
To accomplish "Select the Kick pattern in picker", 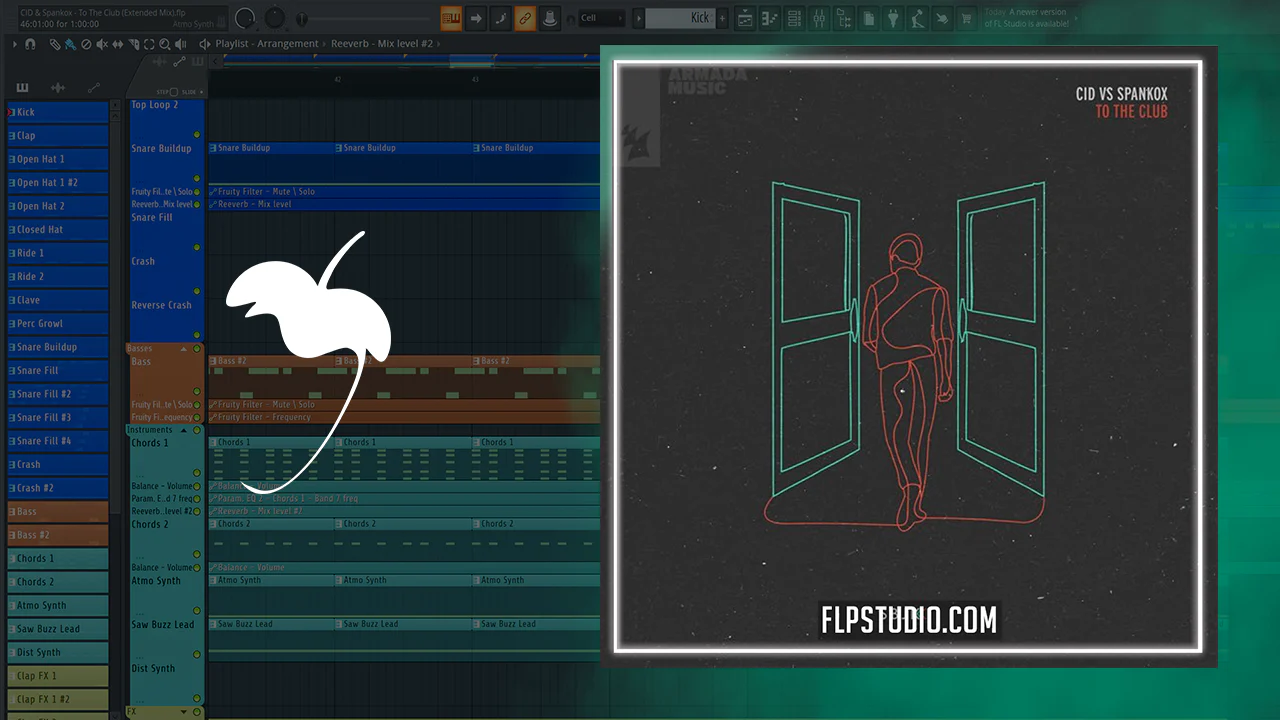I will click(x=57, y=112).
